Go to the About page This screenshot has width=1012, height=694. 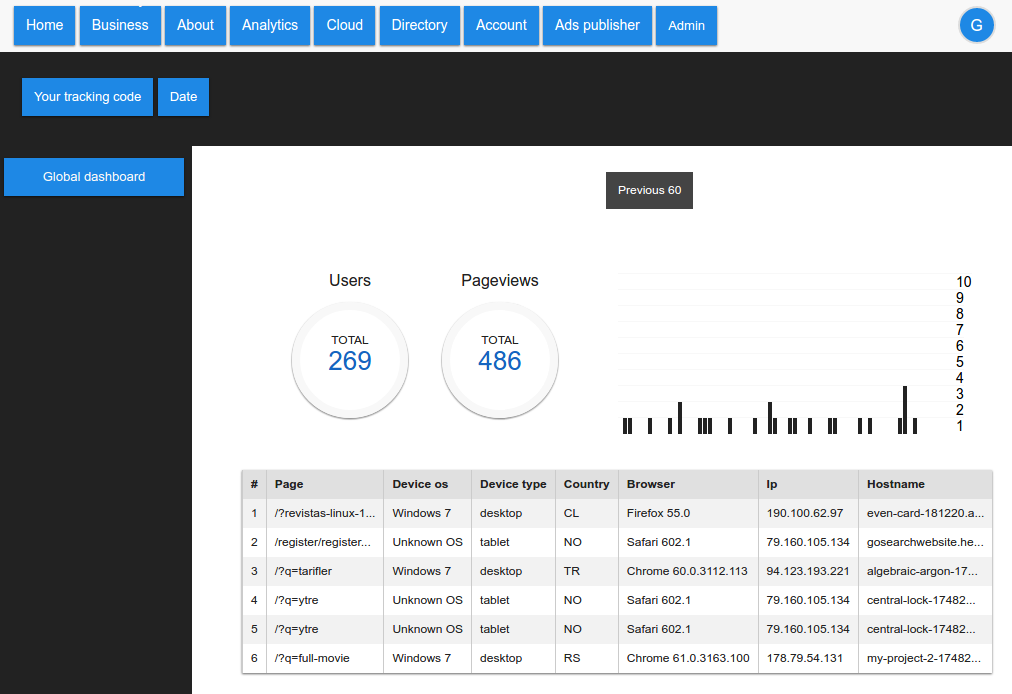tap(195, 26)
